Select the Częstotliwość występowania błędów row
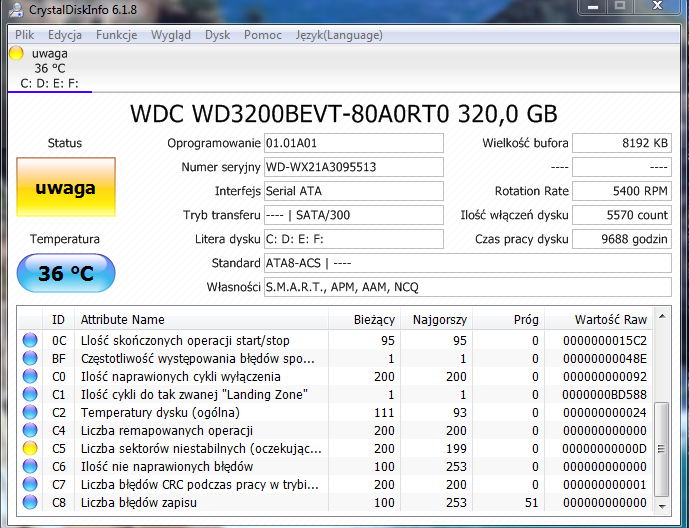This screenshot has height=528, width=689. click(x=335, y=358)
